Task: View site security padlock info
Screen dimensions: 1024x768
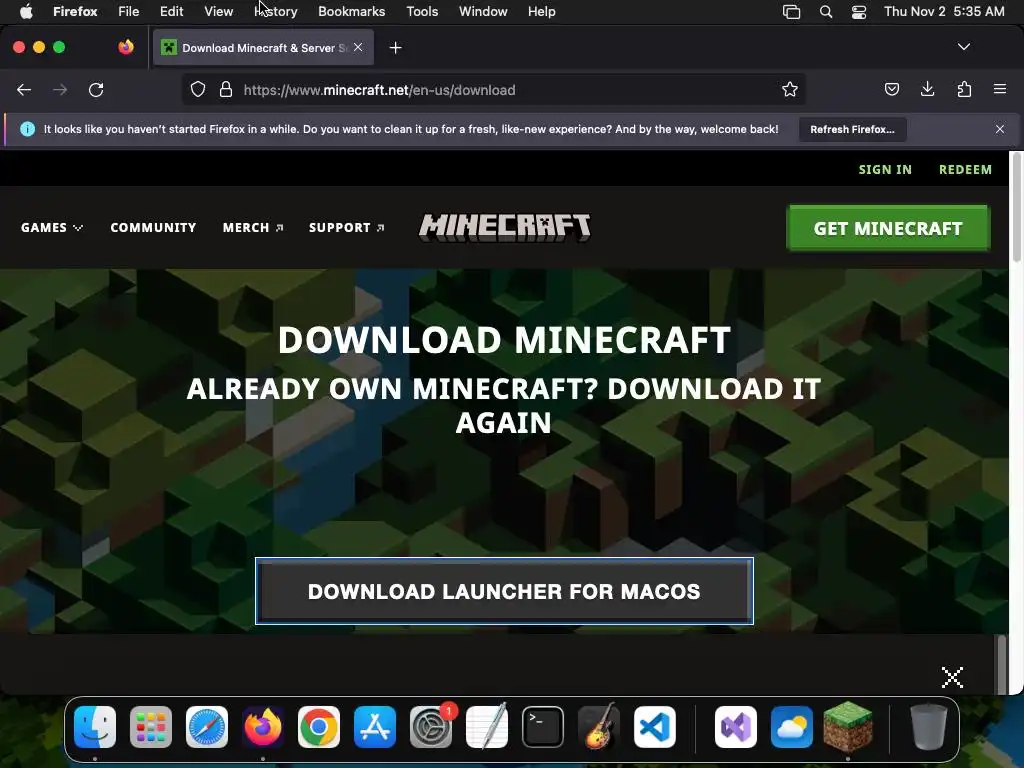Action: (226, 89)
